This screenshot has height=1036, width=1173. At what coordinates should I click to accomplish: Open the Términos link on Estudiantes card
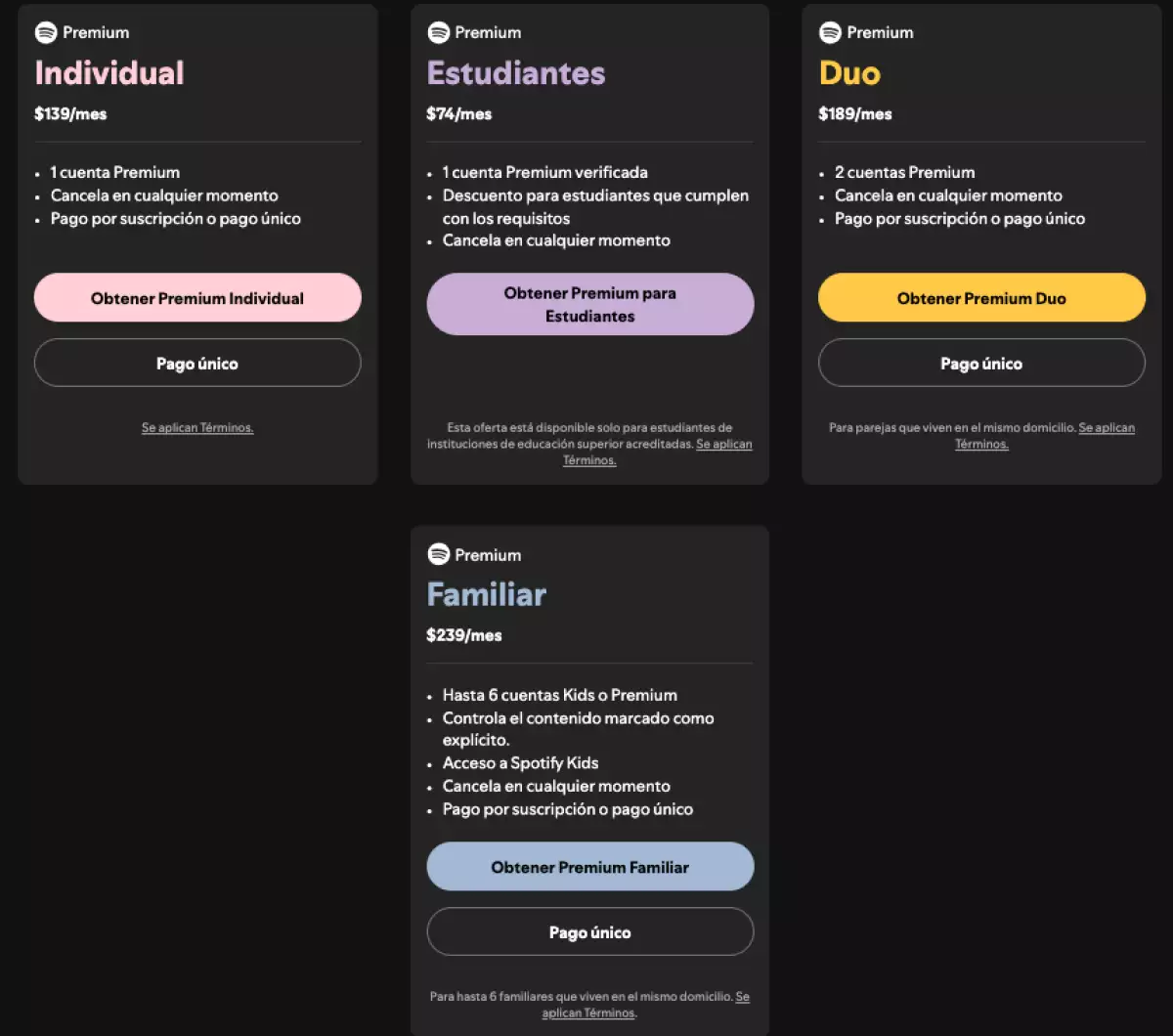tap(589, 460)
